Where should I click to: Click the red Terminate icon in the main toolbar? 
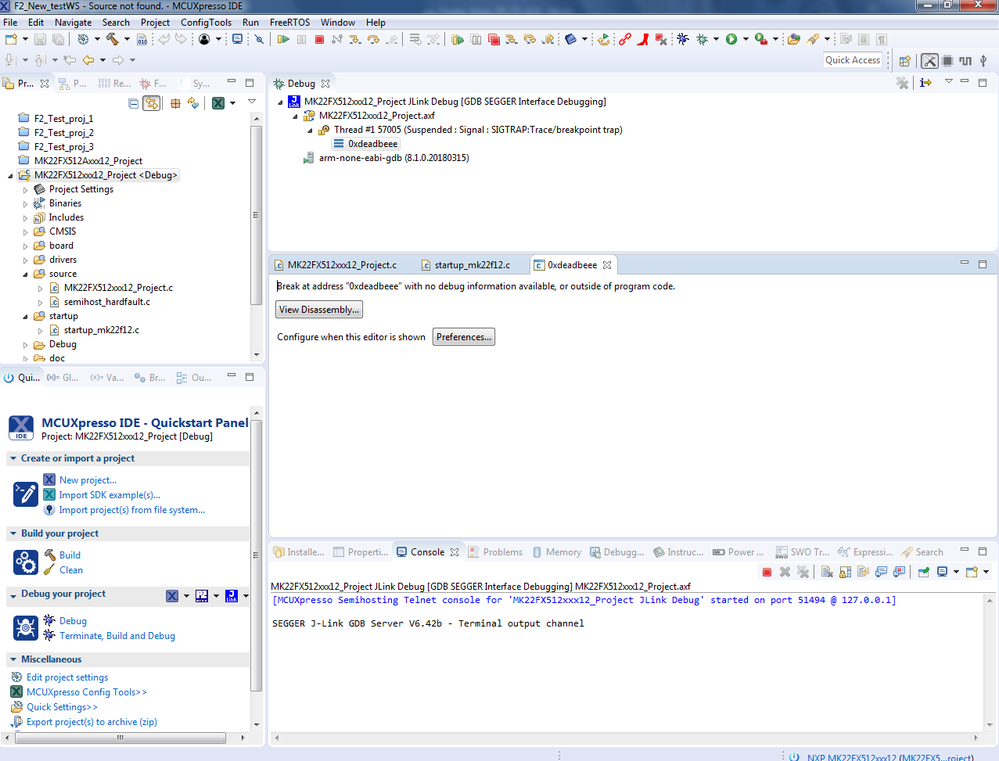(x=319, y=40)
